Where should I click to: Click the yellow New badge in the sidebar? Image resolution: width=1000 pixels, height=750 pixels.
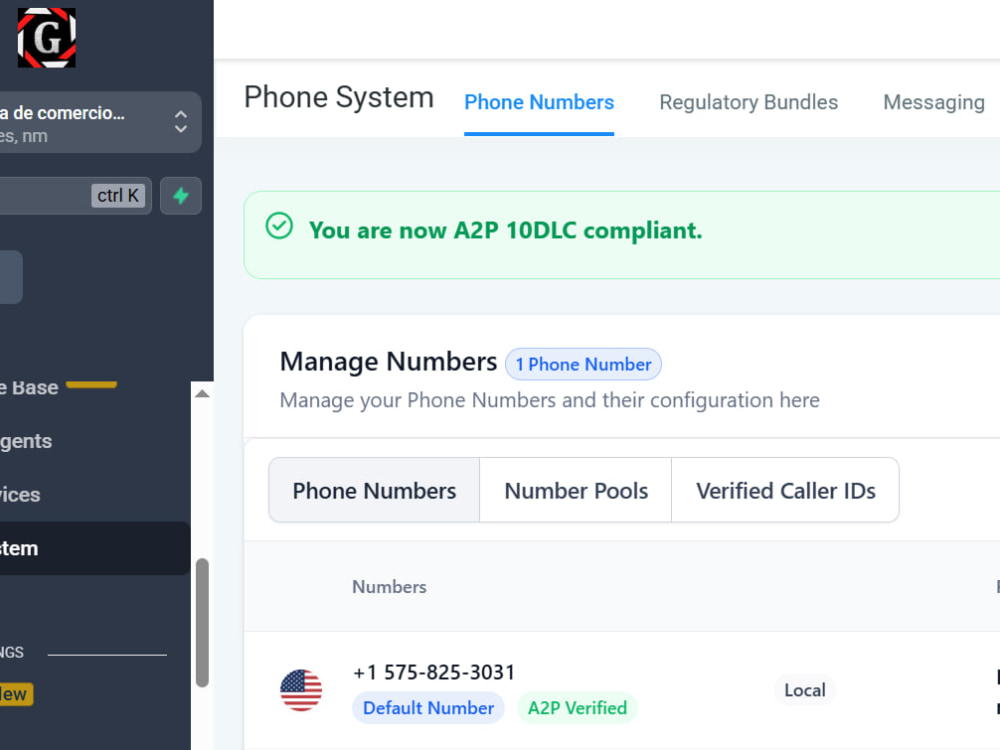tap(15, 694)
